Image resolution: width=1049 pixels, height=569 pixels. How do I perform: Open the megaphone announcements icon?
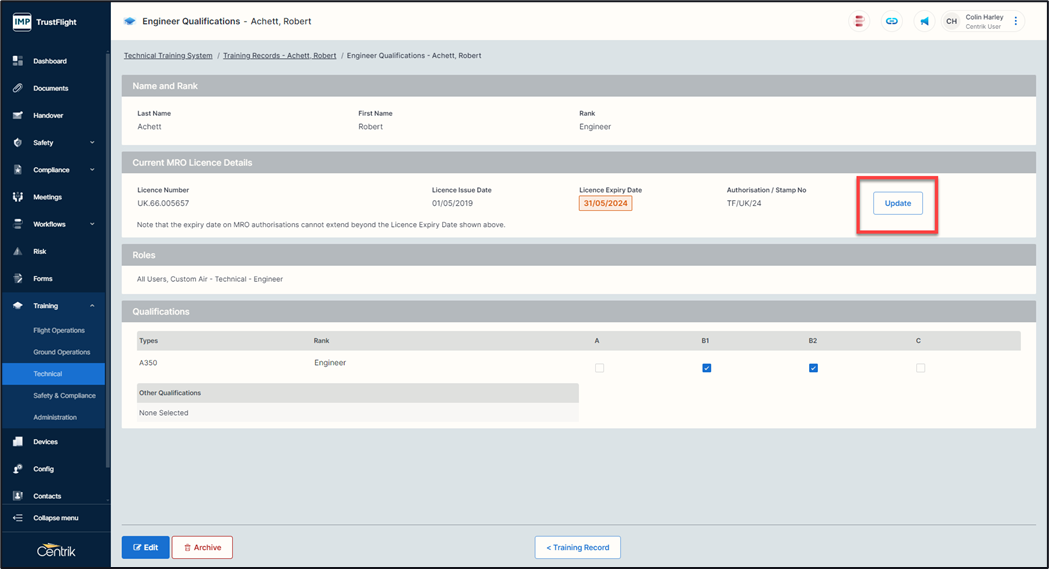click(924, 21)
